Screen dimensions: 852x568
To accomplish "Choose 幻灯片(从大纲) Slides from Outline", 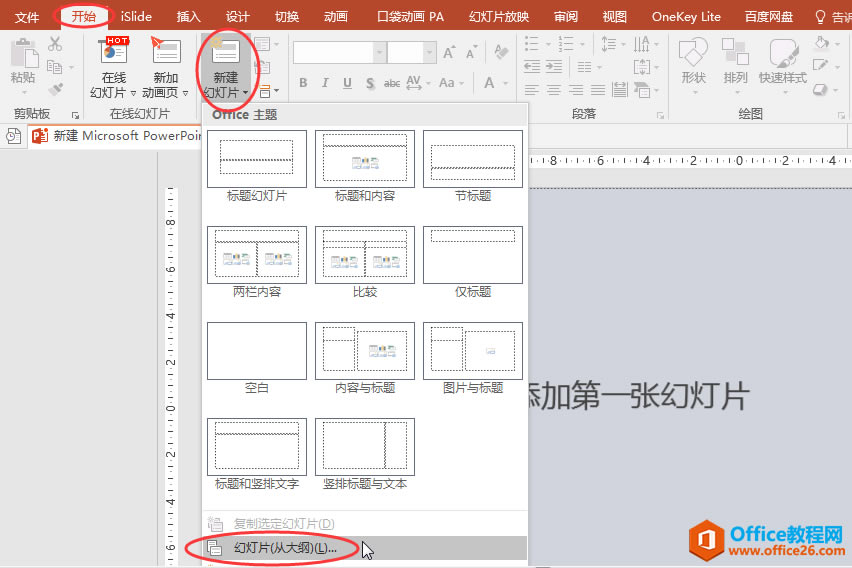I will pos(365,548).
